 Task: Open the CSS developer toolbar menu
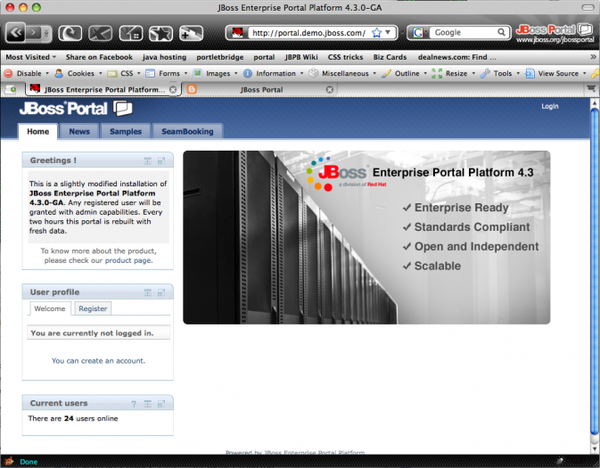[x=124, y=73]
